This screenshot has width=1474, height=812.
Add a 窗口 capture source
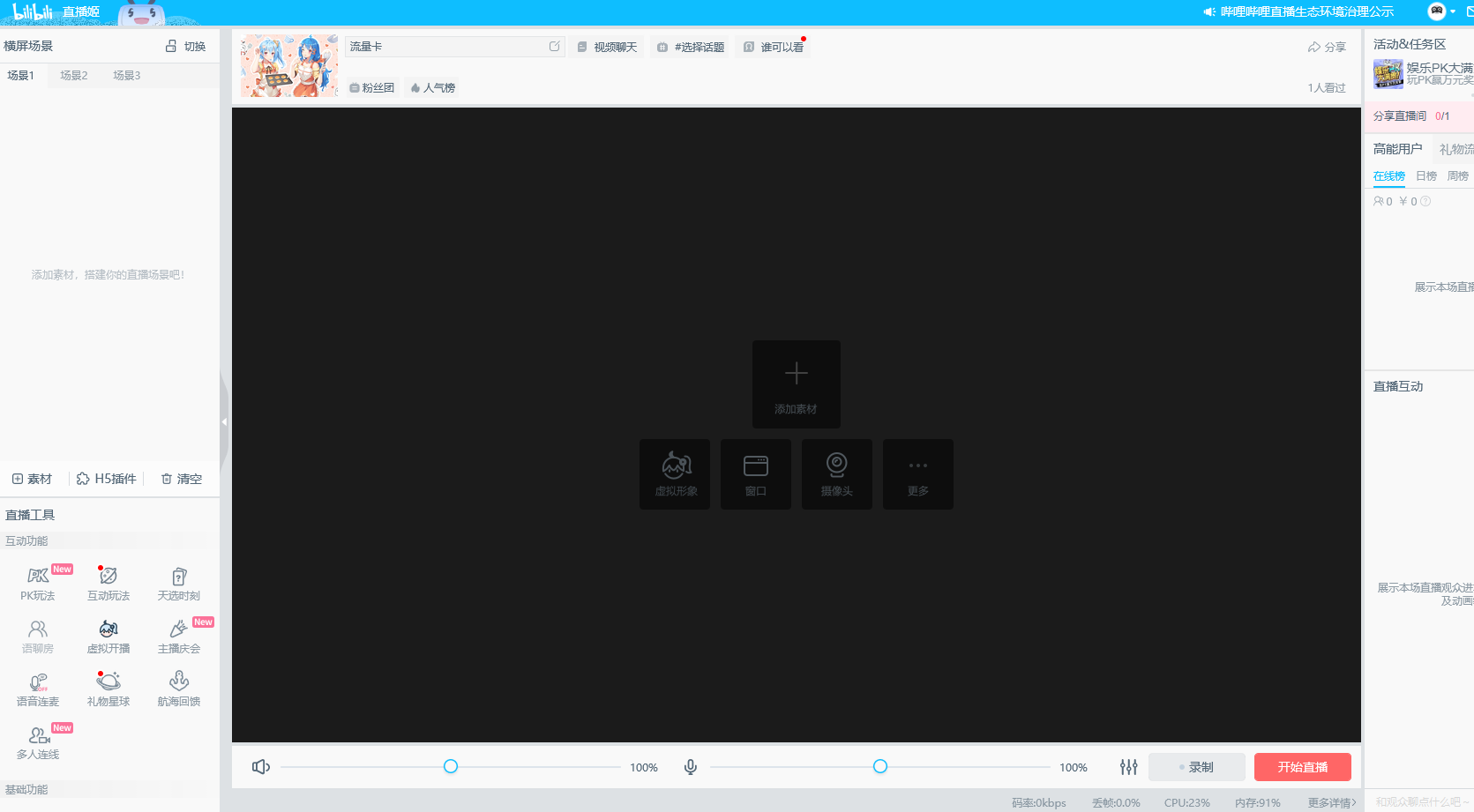click(756, 474)
